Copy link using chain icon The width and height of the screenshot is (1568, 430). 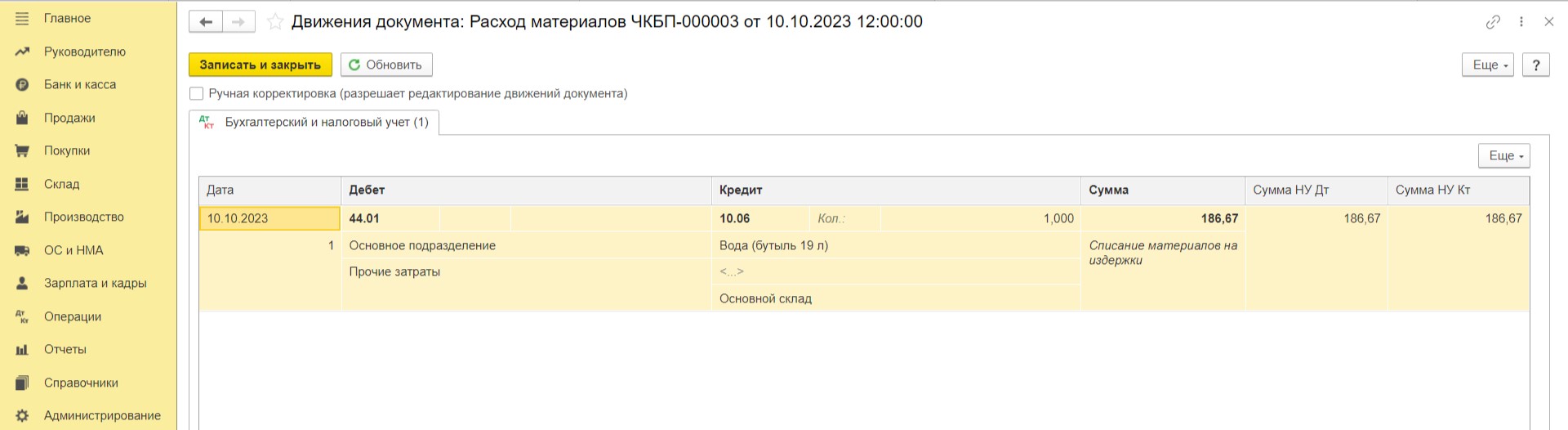click(x=1493, y=22)
